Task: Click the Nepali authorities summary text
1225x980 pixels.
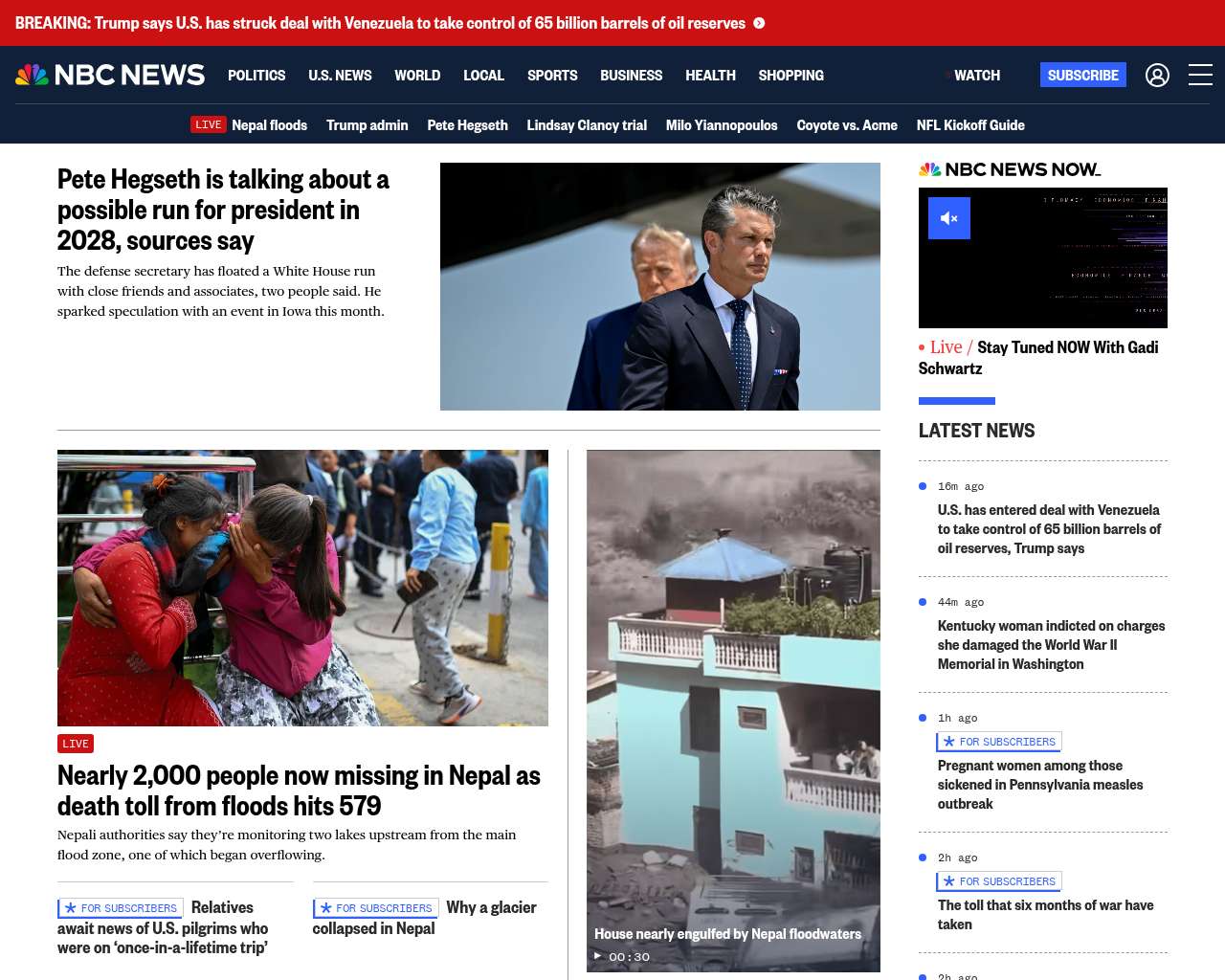Action: 287,845
